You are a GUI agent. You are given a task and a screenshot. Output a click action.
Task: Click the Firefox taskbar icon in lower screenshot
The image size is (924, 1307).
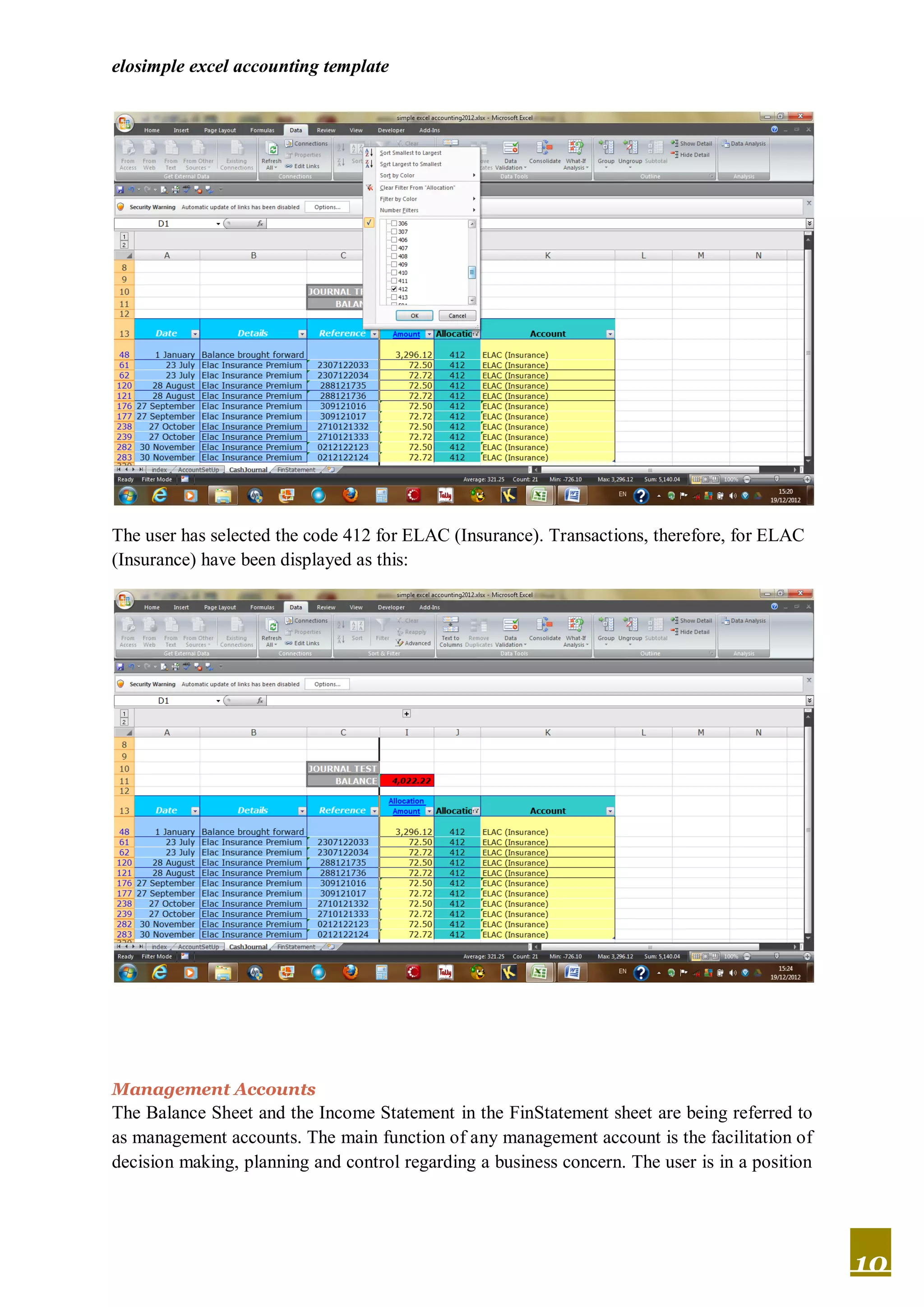[x=350, y=972]
